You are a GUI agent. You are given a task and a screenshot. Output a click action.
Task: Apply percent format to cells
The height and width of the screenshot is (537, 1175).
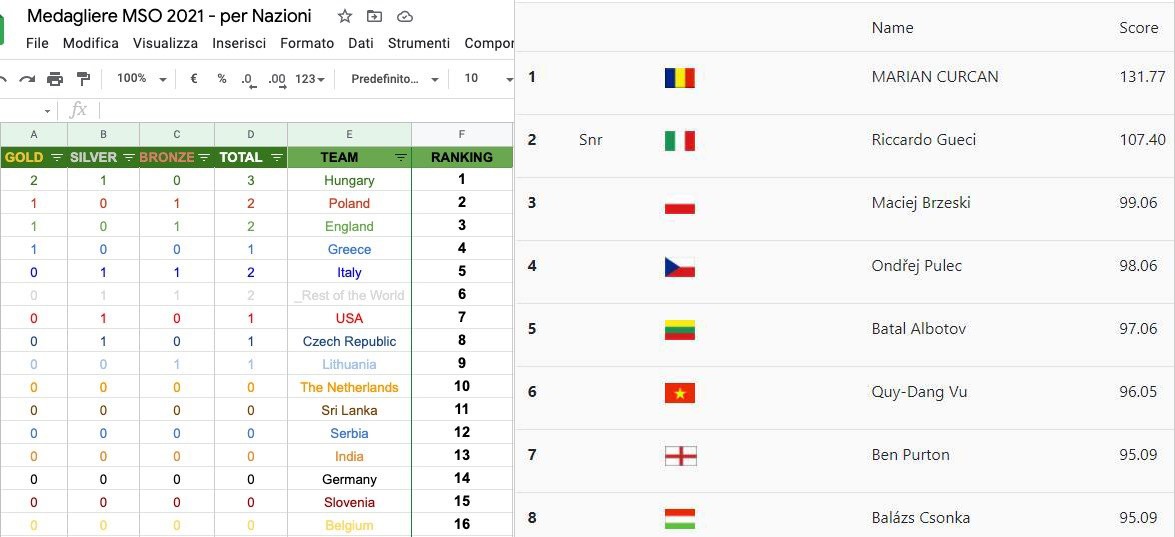pos(221,79)
